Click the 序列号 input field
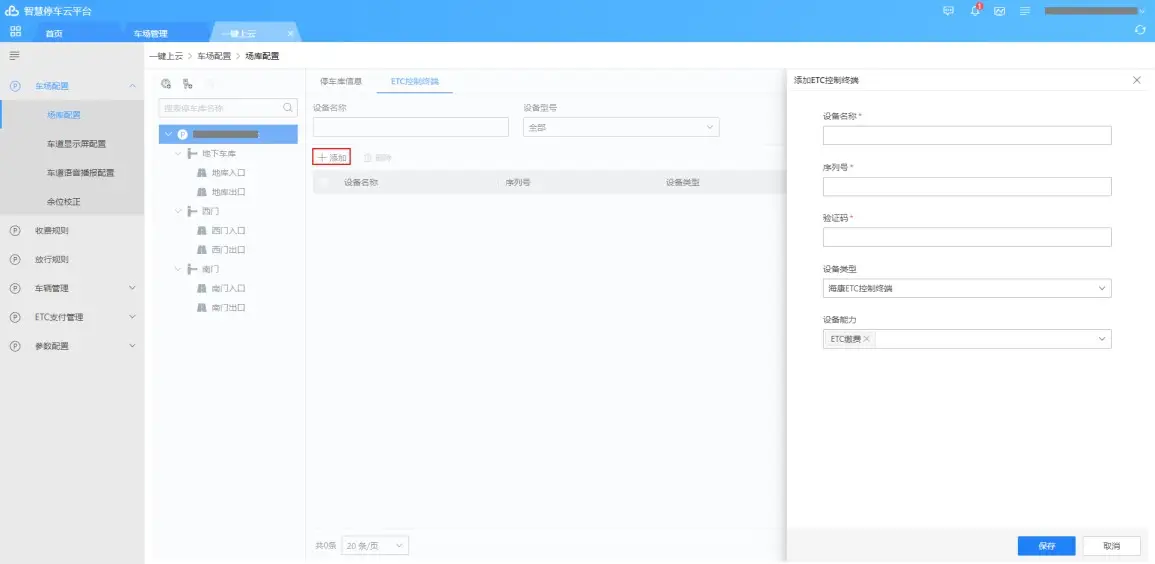1155x564 pixels. (966, 186)
